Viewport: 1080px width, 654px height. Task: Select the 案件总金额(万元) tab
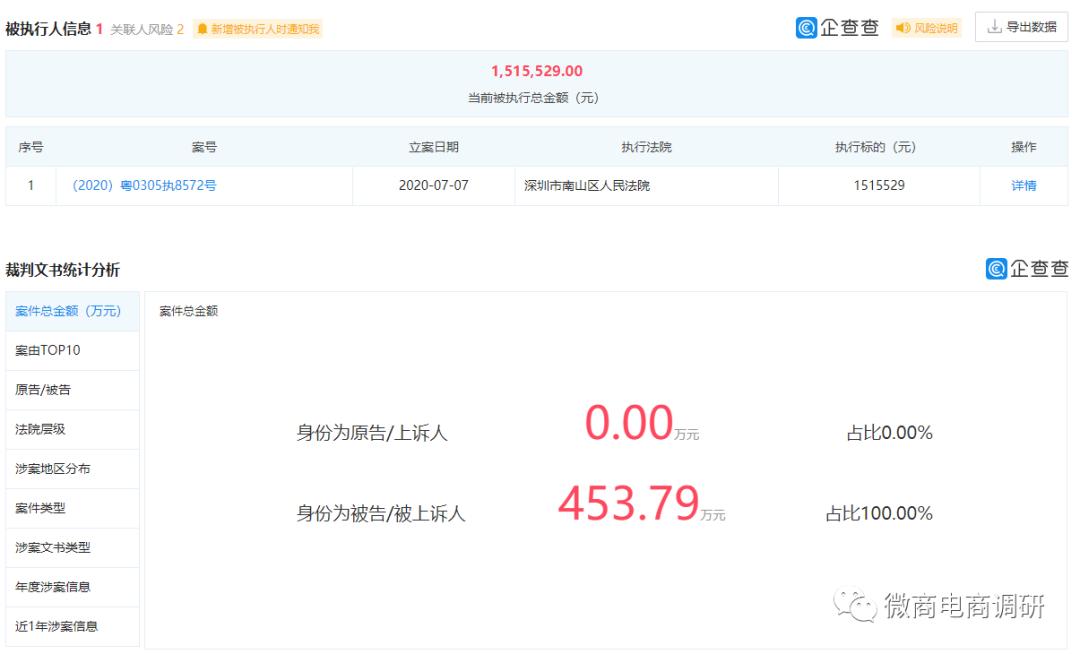(x=68, y=311)
